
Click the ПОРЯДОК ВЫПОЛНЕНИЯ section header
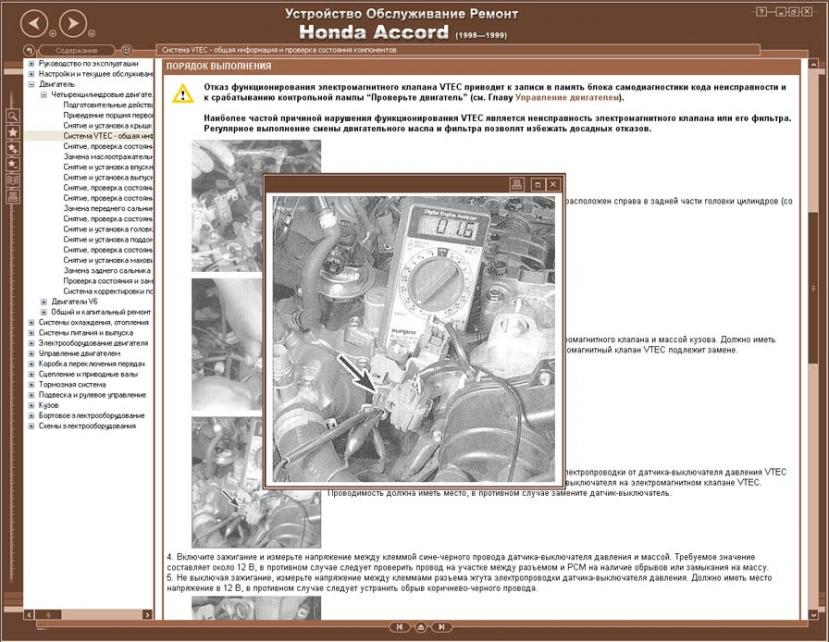tap(218, 66)
